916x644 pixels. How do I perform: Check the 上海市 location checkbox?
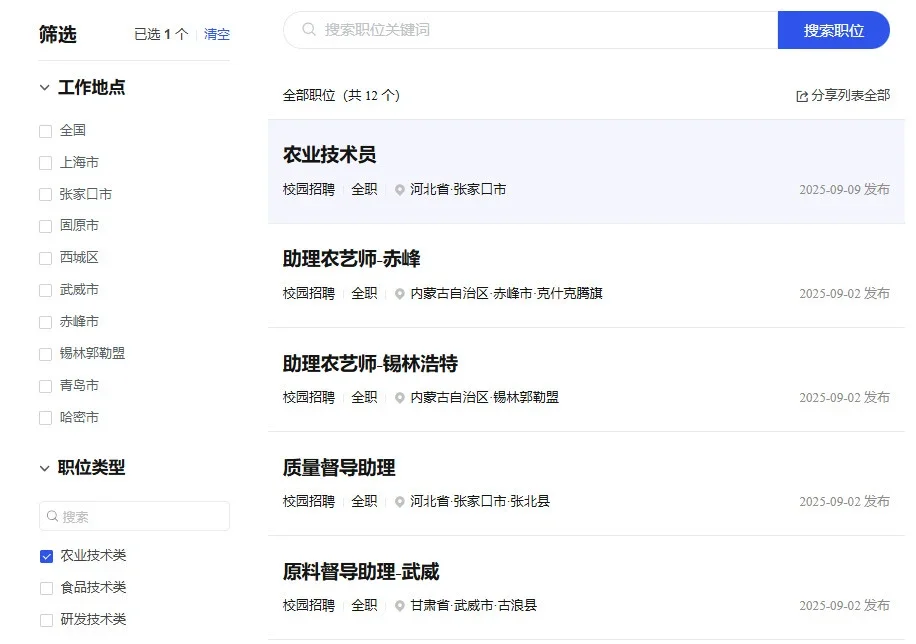click(46, 163)
